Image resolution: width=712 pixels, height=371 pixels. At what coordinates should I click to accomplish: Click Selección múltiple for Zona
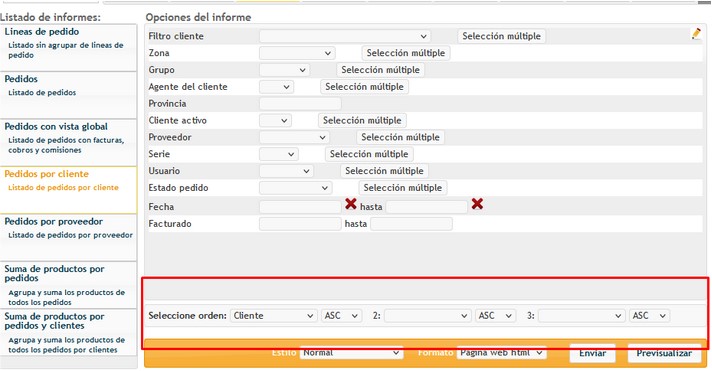click(405, 53)
